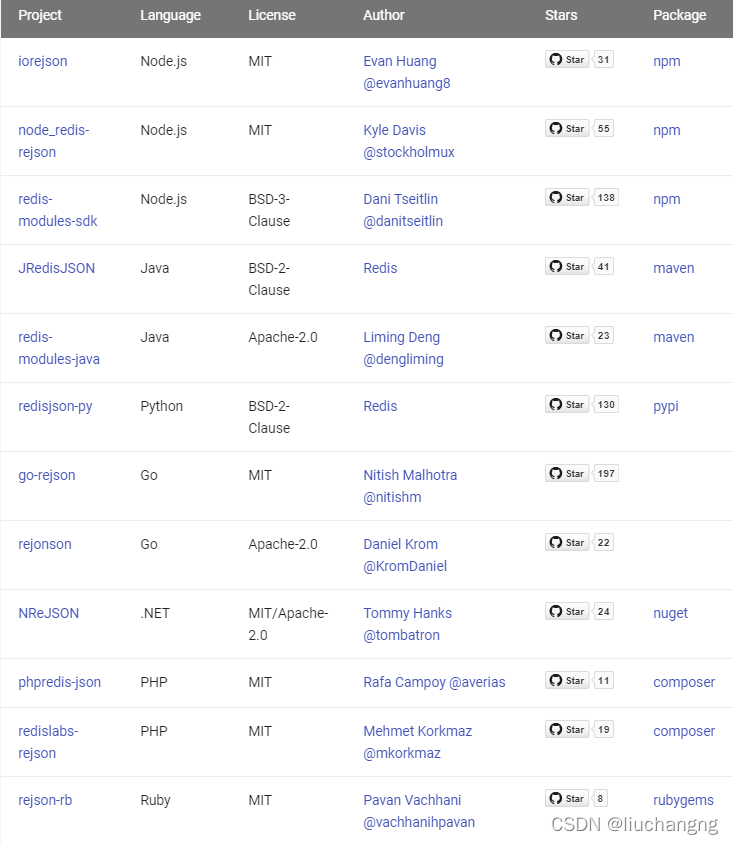Star the rejson-rb project
This screenshot has width=733, height=844.
567,798
